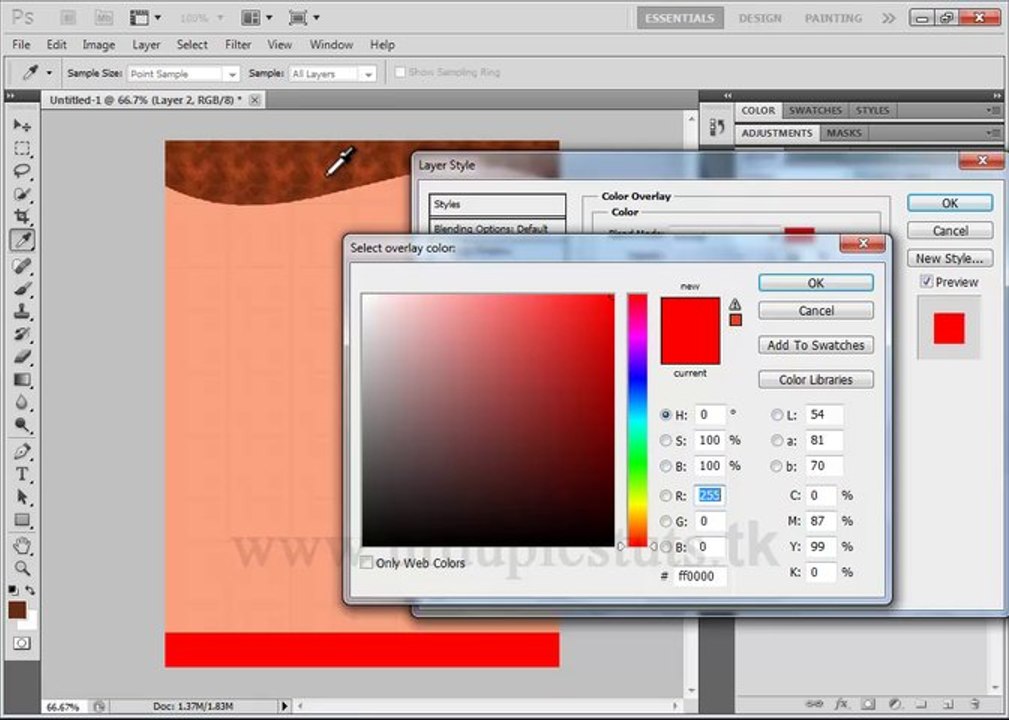Switch to the Masks tab
The height and width of the screenshot is (720, 1009).
coord(844,133)
